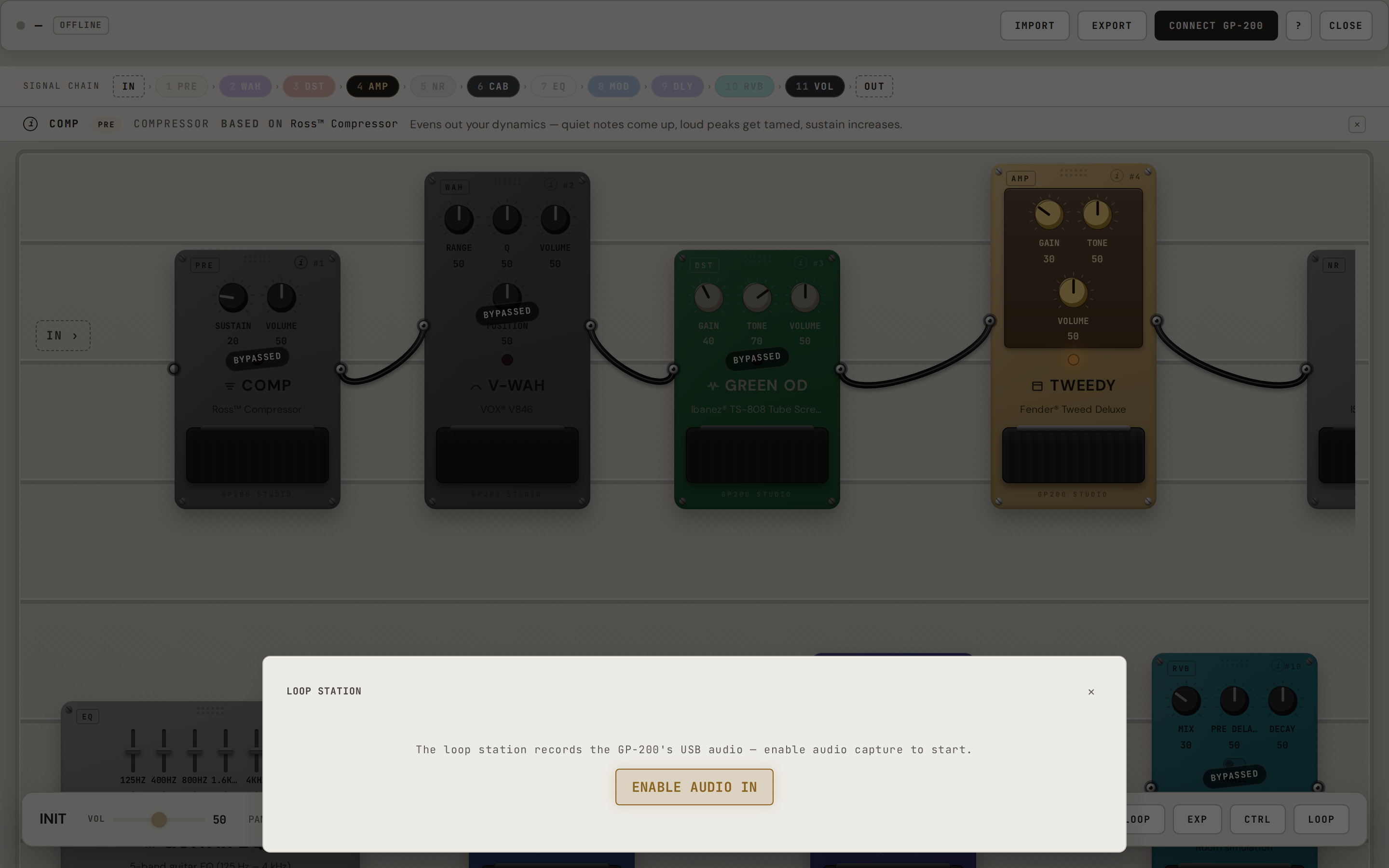Click the reverb Decay knob
The height and width of the screenshot is (868, 1389).
click(1282, 700)
